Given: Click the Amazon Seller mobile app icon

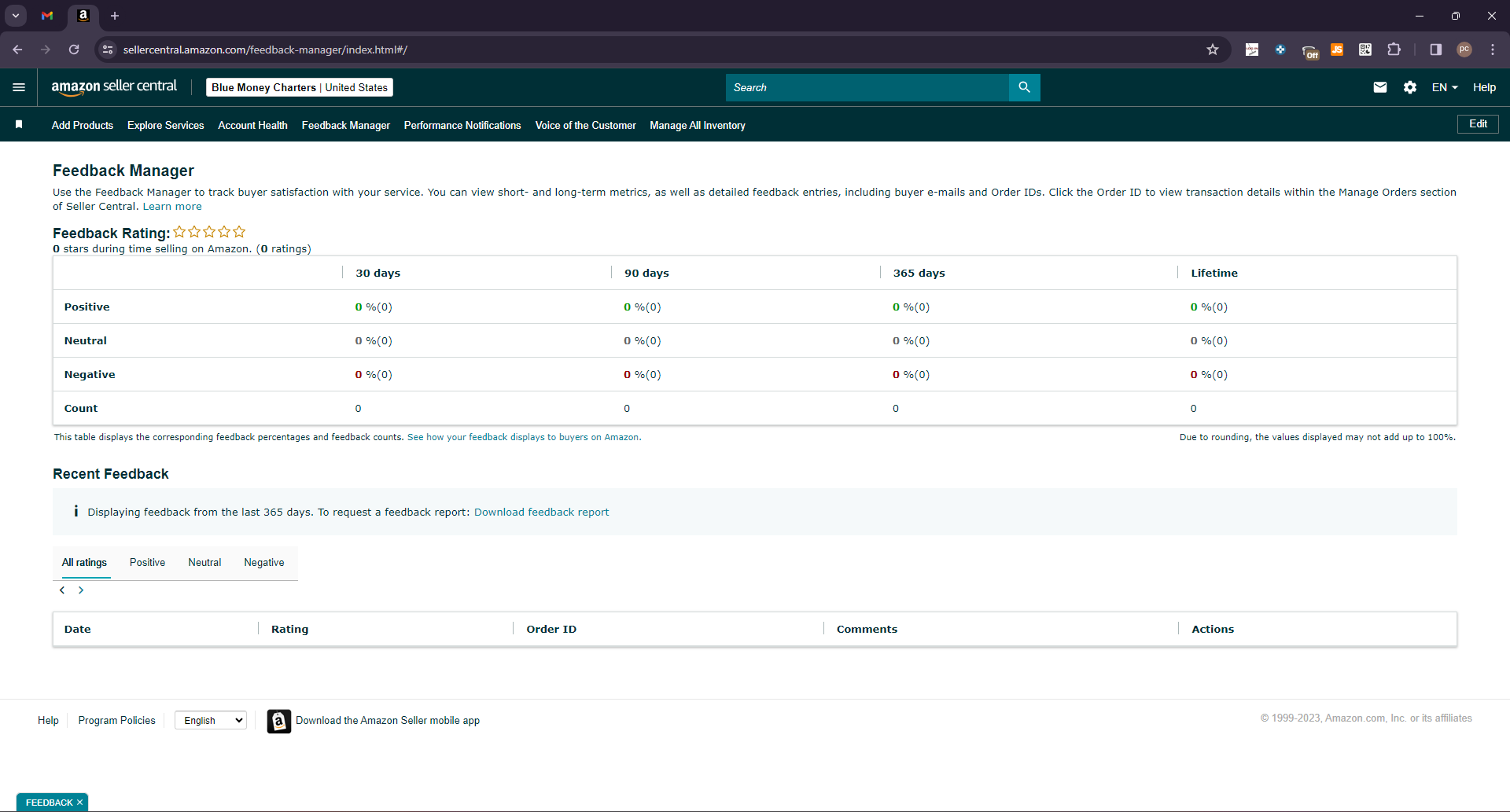Looking at the screenshot, I should (x=279, y=721).
